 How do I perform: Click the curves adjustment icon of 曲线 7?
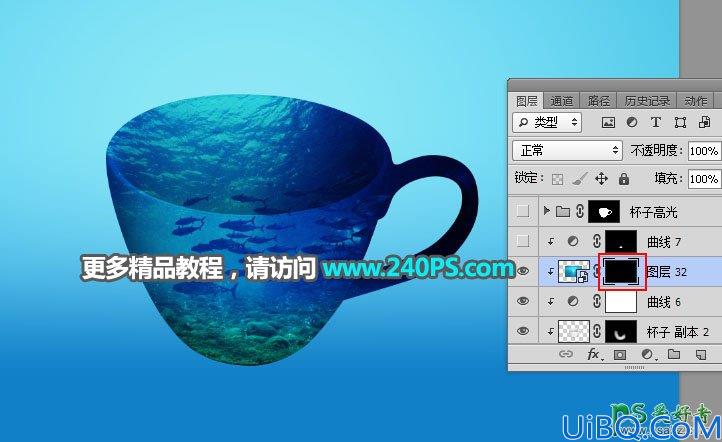pyautogui.click(x=573, y=241)
